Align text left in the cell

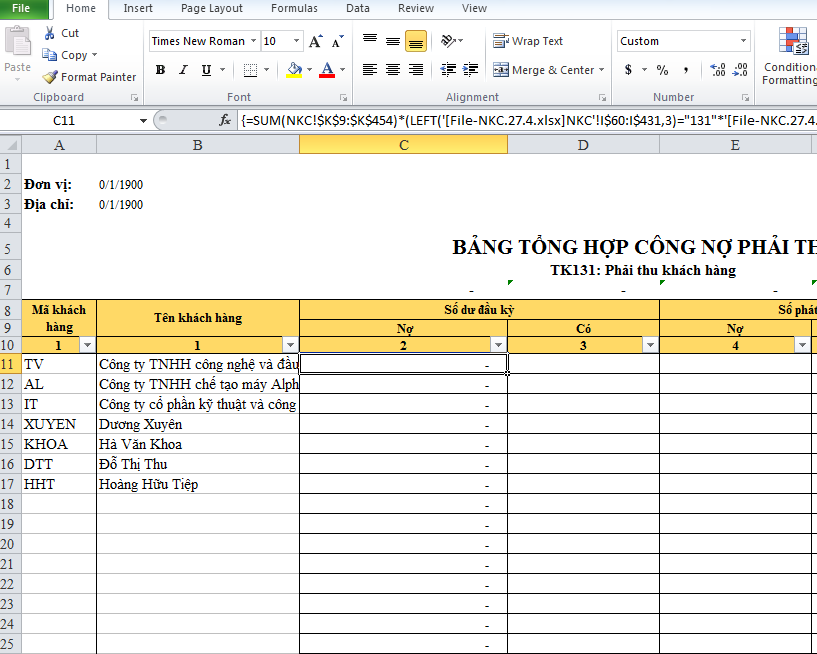point(370,70)
